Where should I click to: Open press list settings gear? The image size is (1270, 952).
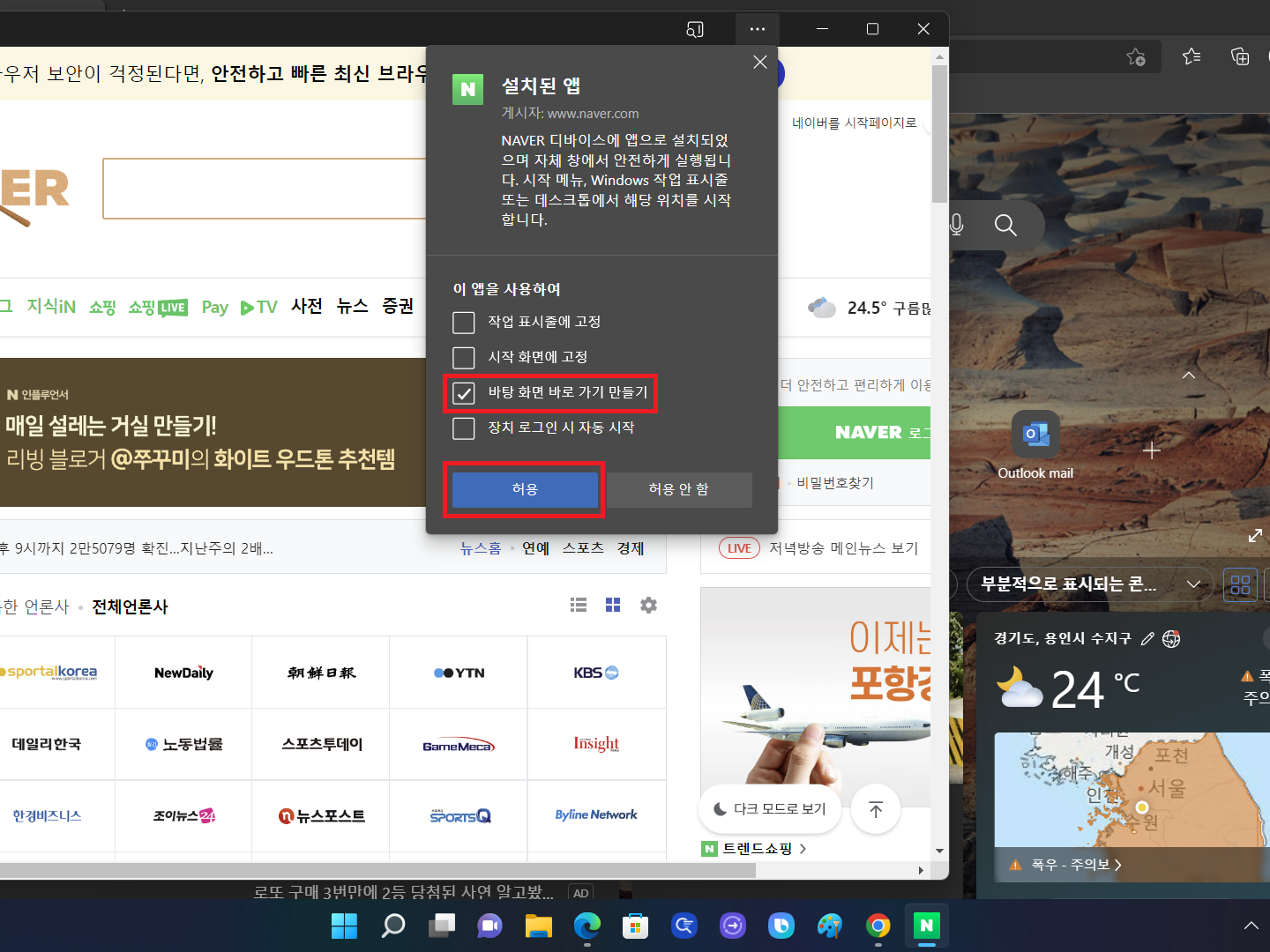pos(648,605)
